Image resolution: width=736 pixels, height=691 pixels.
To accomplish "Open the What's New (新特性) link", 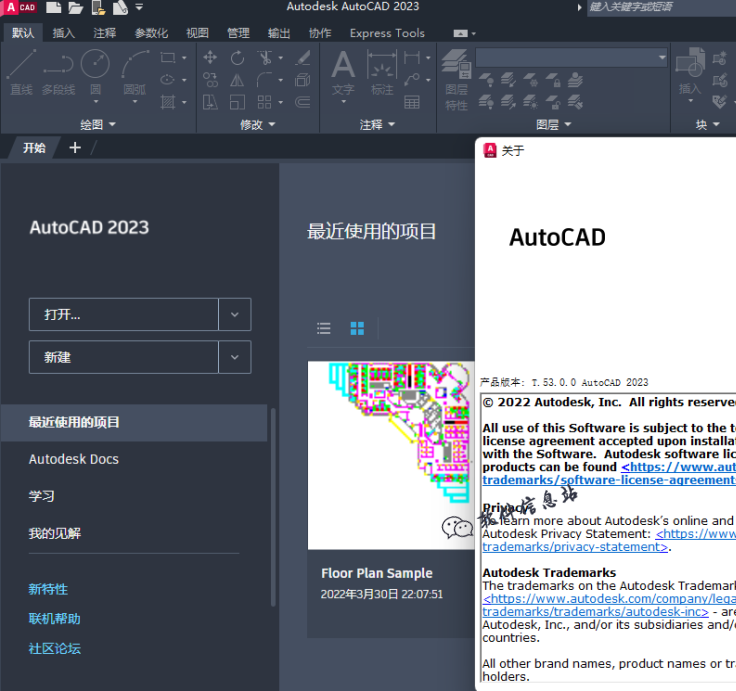I will coord(48,589).
